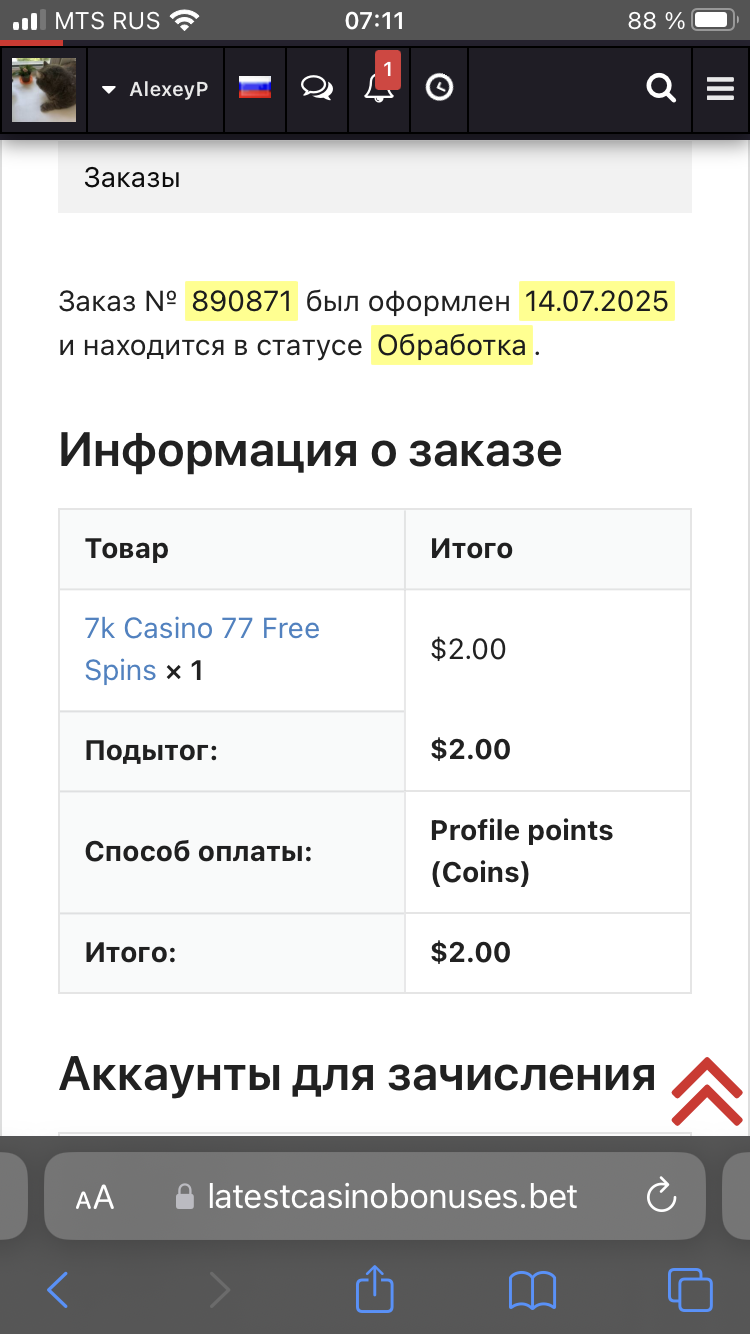Screen dimensions: 750x1334
Task: Tap the Обработка status label
Action: tap(452, 346)
